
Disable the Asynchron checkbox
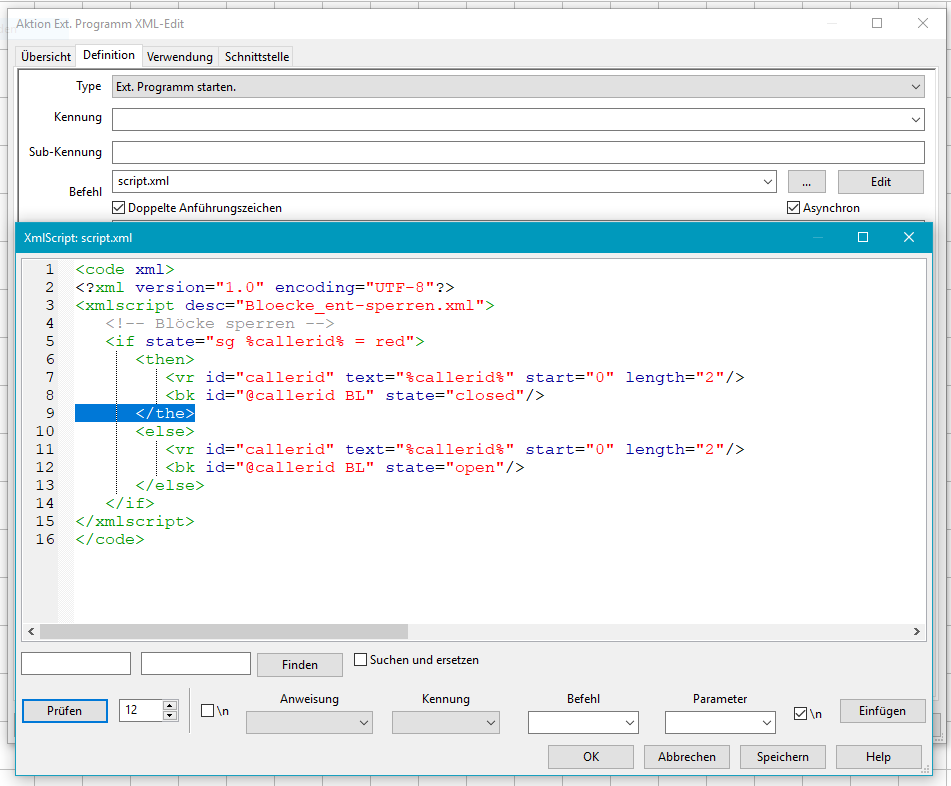click(794, 208)
